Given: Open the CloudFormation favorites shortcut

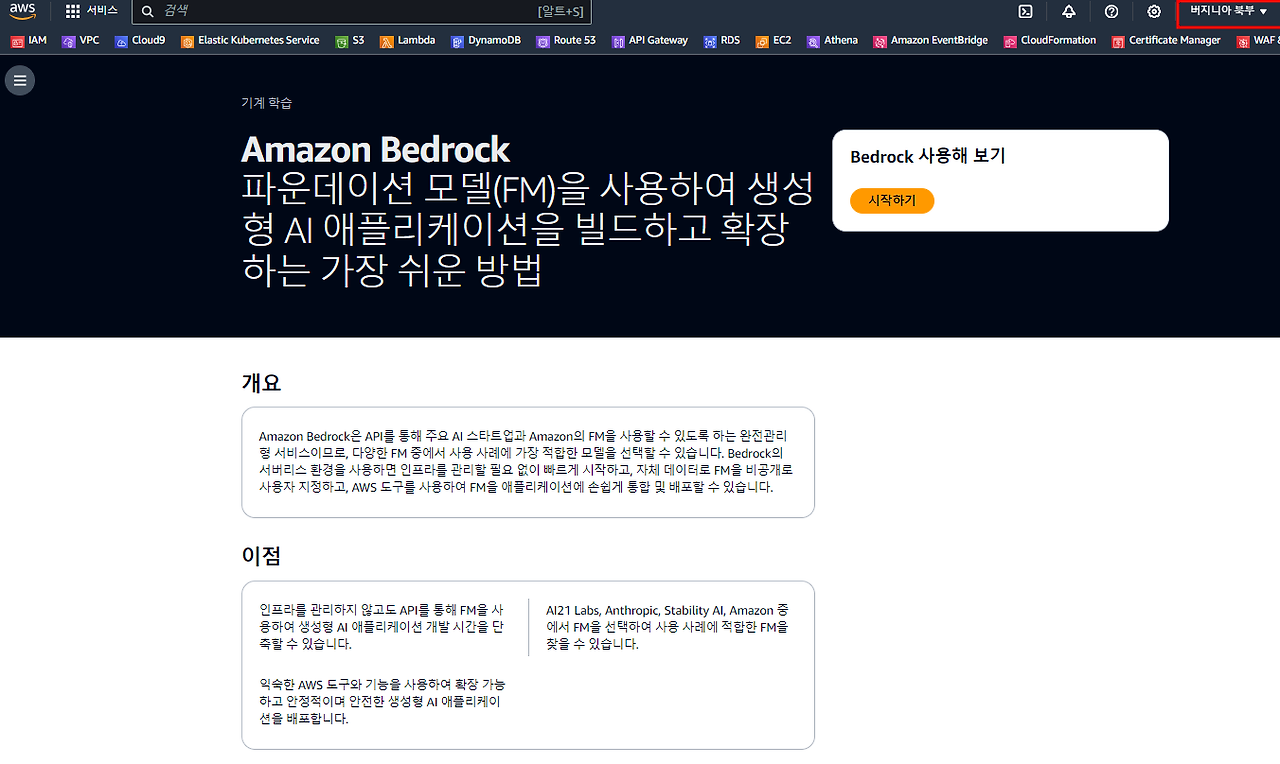Looking at the screenshot, I should click(1050, 41).
